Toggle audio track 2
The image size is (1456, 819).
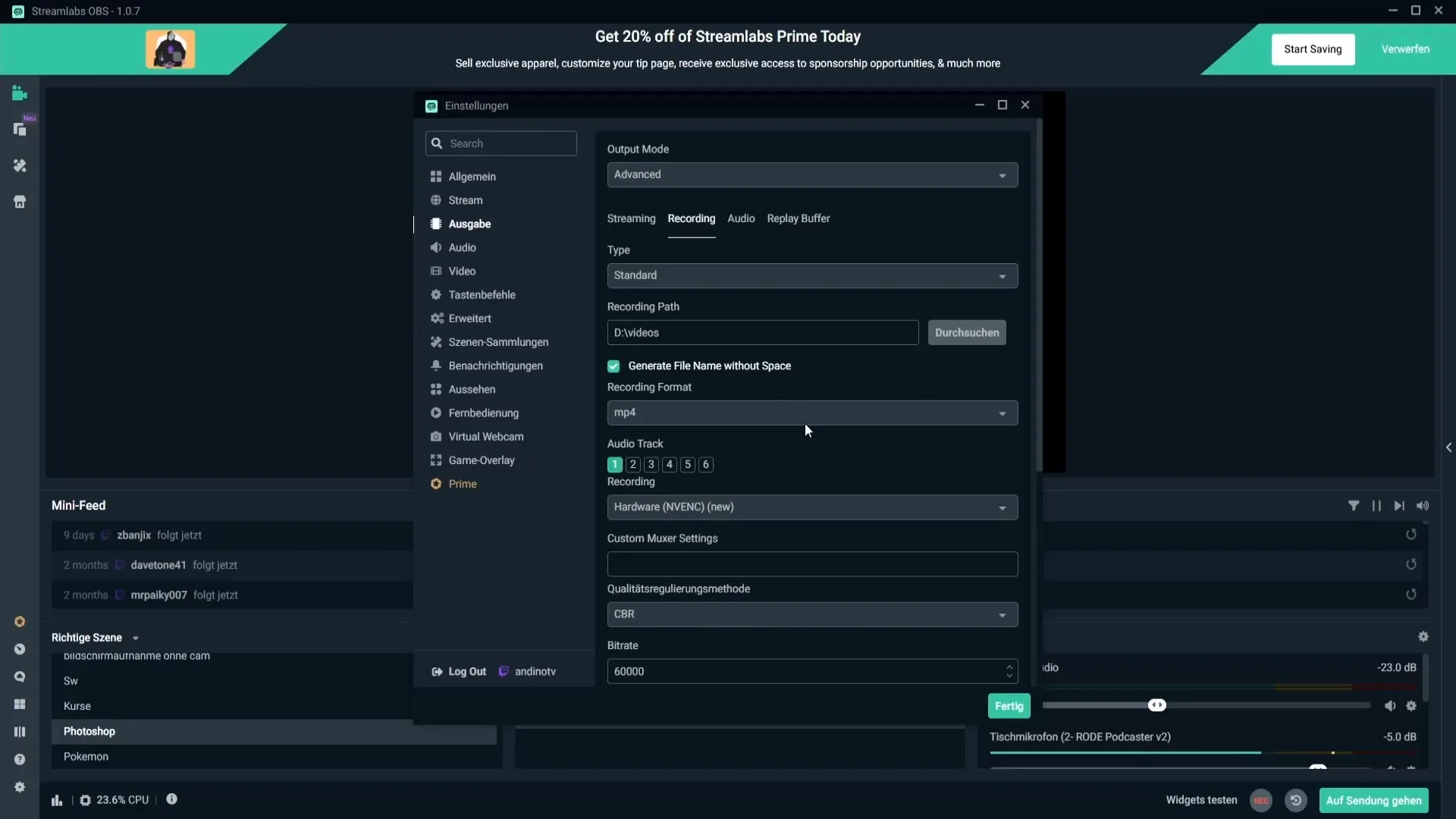point(633,465)
